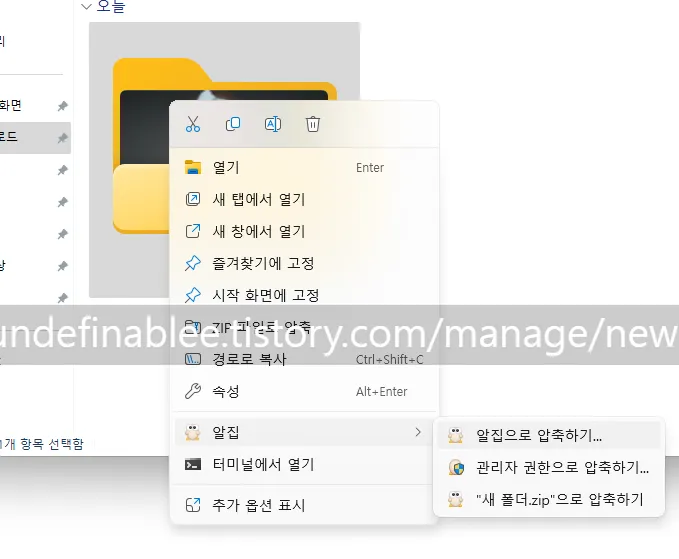
Task: Expand the 알집 submenu arrow
Action: tap(418, 432)
